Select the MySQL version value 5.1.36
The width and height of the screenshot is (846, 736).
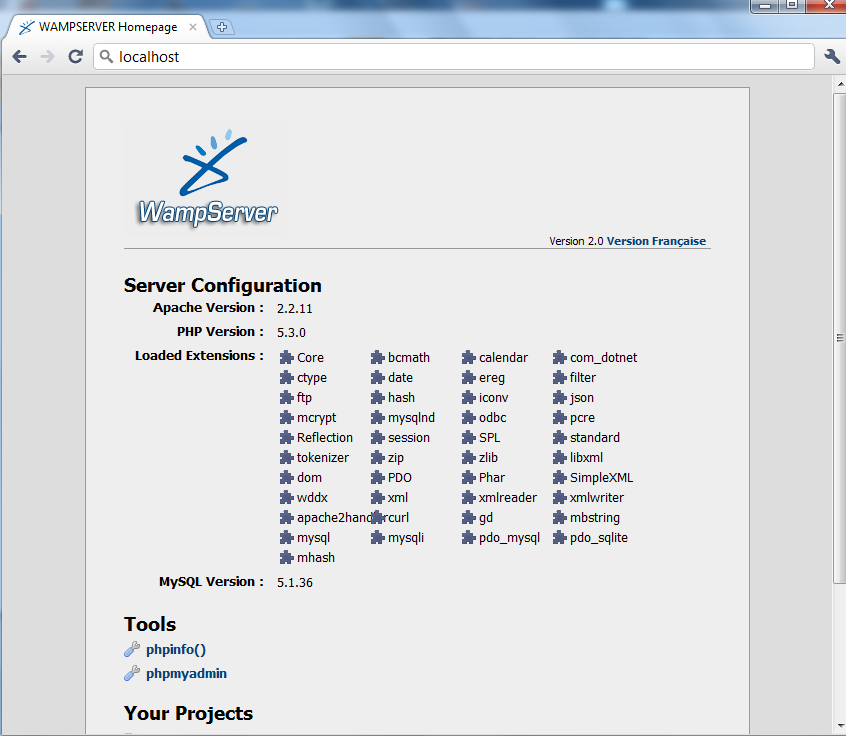click(295, 583)
